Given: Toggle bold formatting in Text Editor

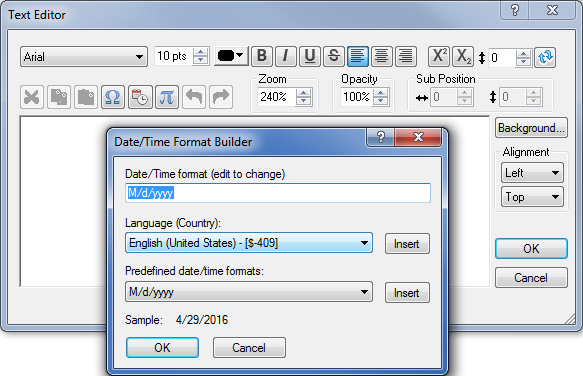Looking at the screenshot, I should [262, 57].
